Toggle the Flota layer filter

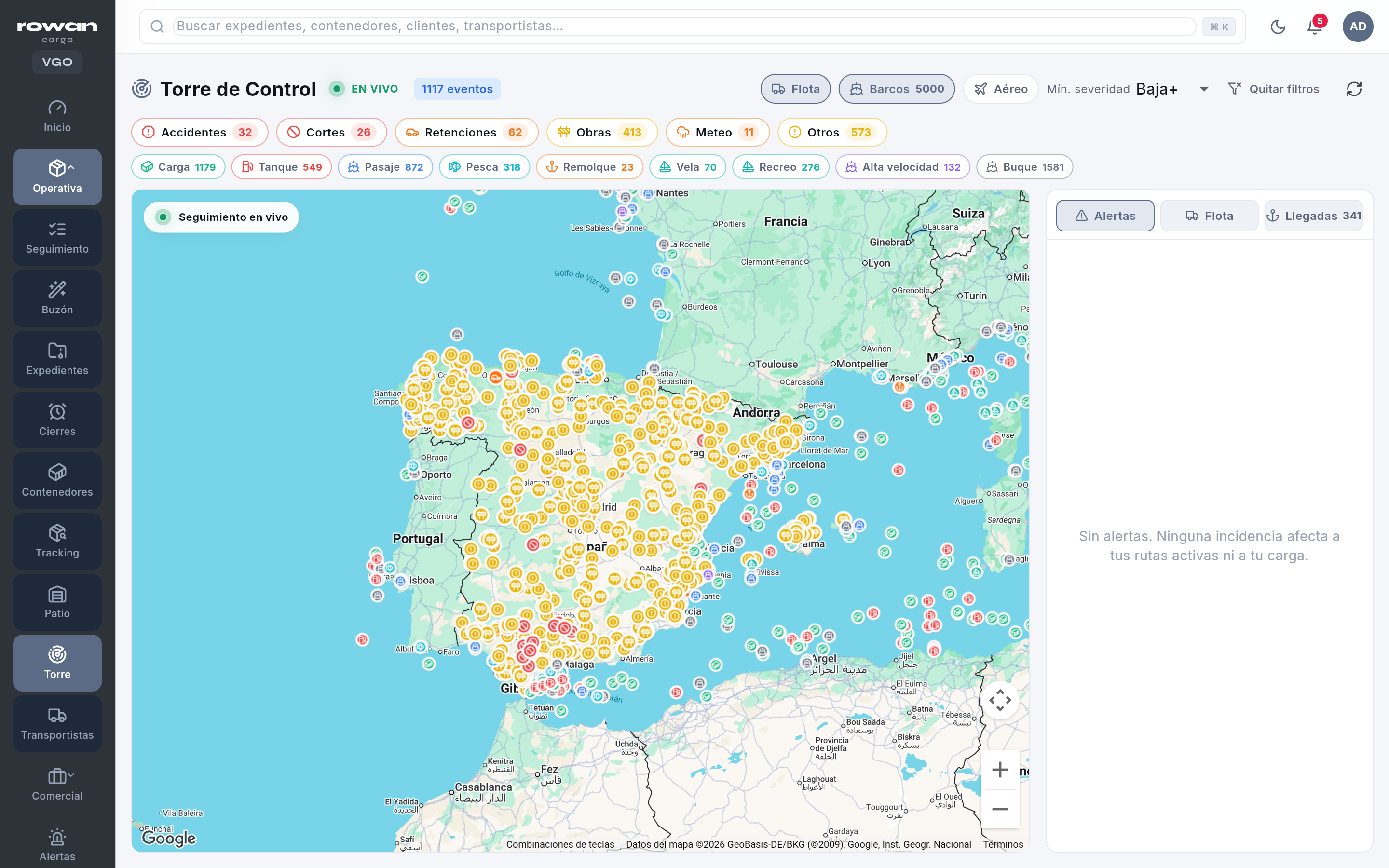pyautogui.click(x=795, y=89)
